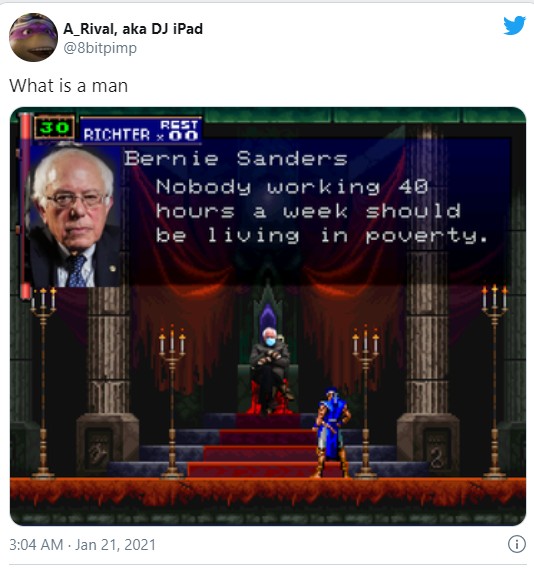Click the tall candelabra at the far right
Image resolution: width=534 pixels, height=576 pixels.
(x=495, y=381)
